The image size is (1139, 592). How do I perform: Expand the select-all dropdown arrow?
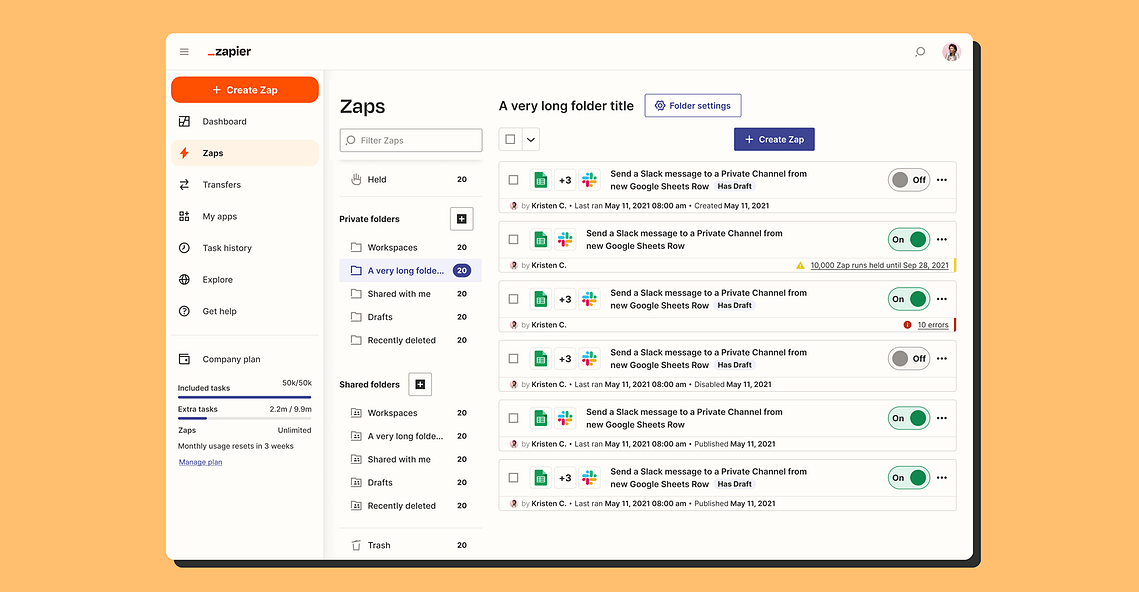(x=531, y=139)
